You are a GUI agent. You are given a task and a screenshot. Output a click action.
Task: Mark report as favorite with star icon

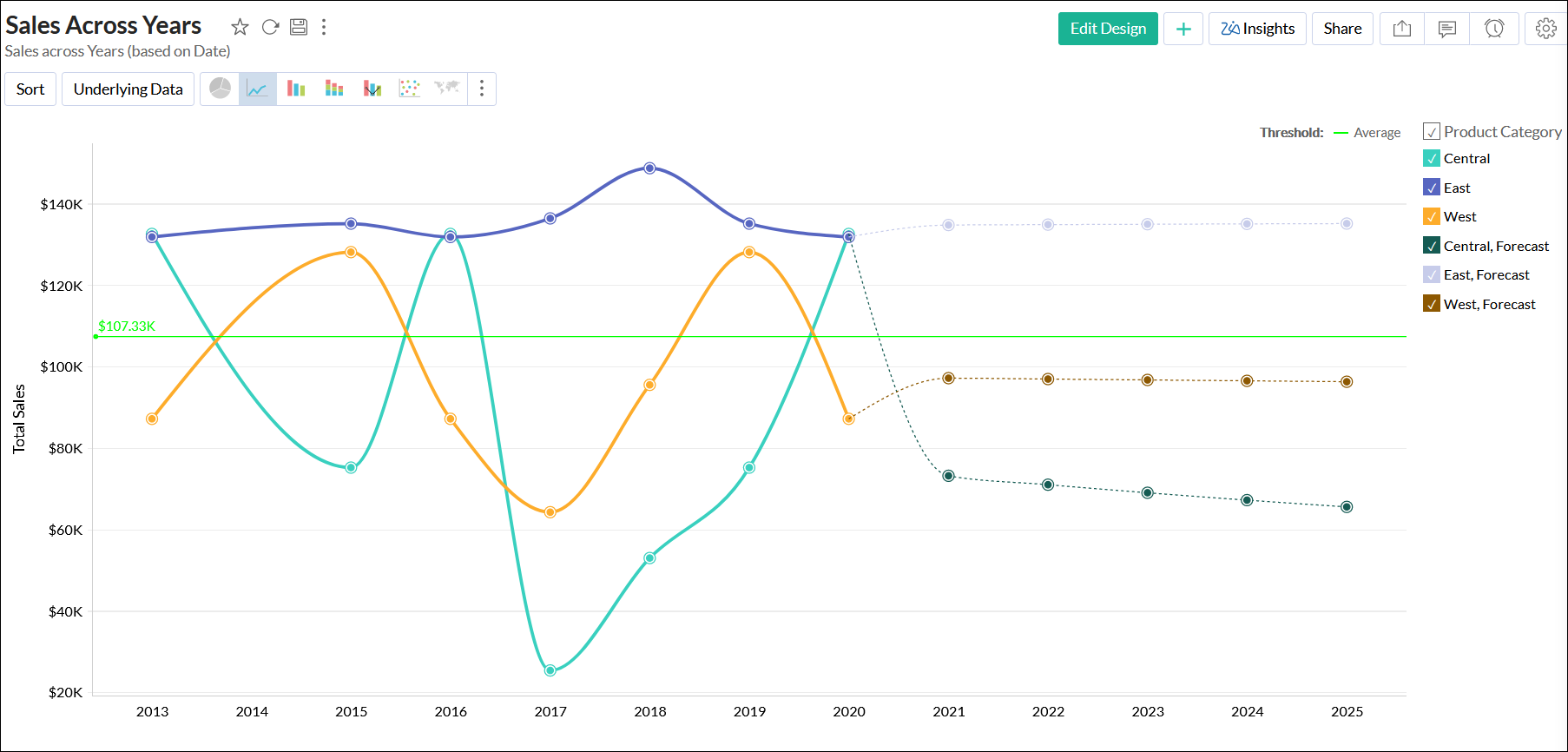240,27
